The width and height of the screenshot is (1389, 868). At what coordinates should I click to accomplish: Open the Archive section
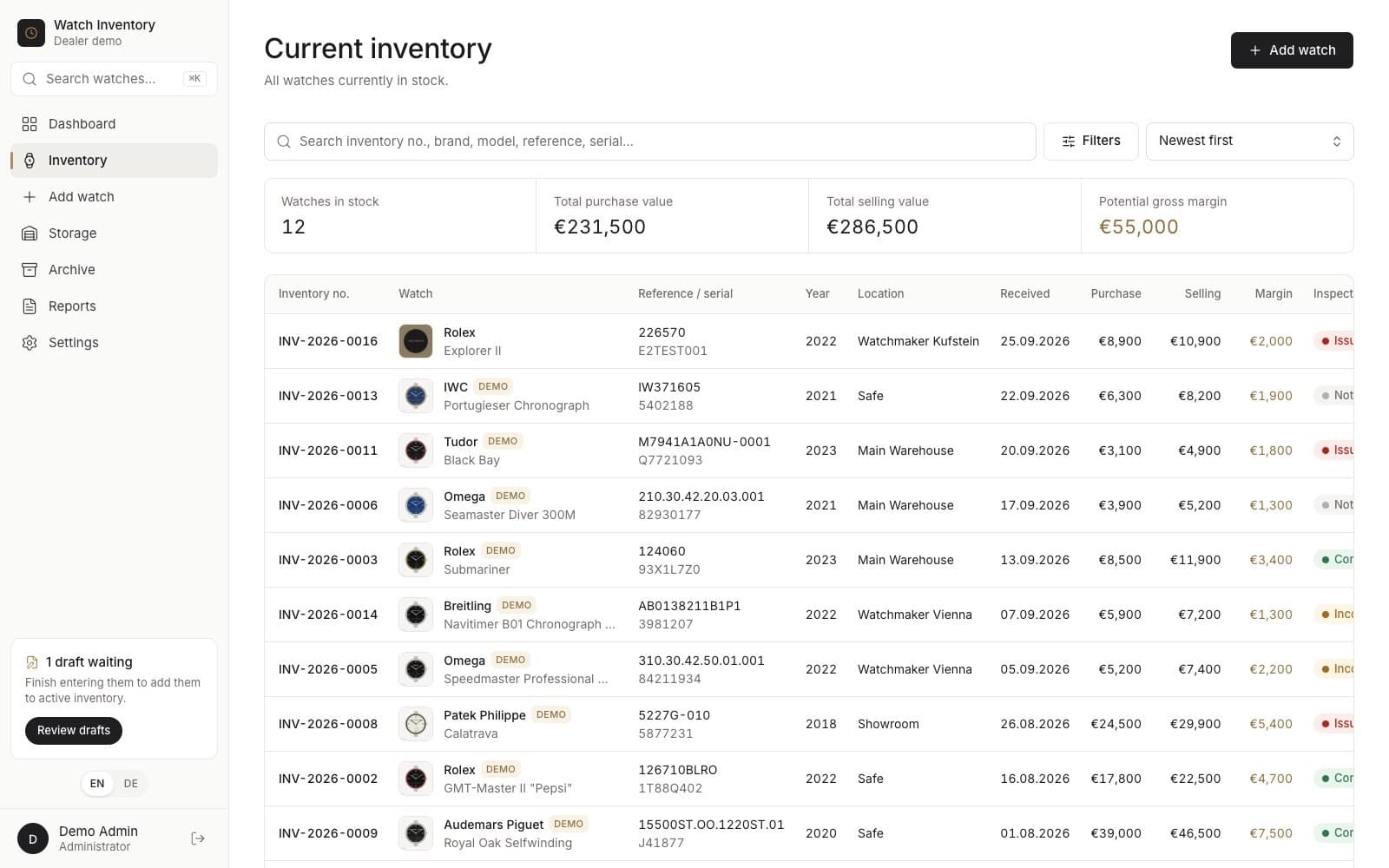pos(114,270)
